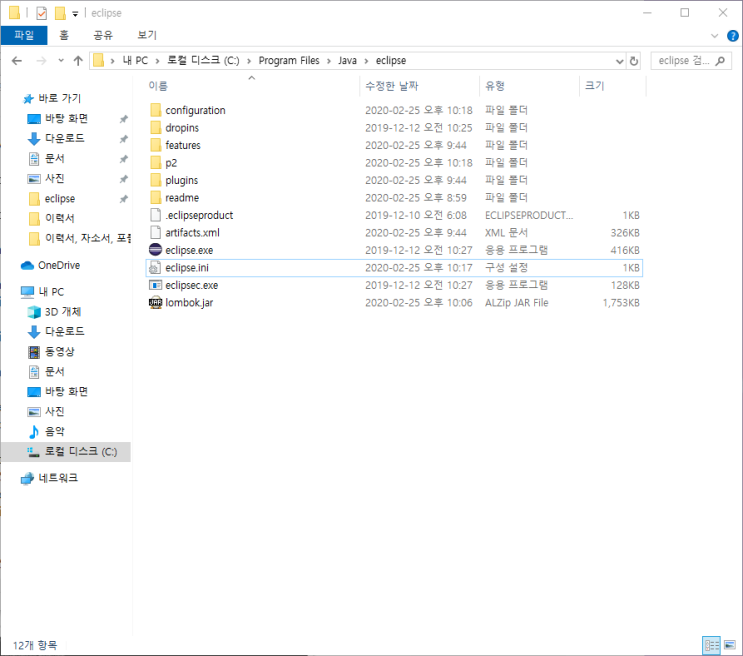Sort by 수정한 날짜 column header
Viewport: 743px width, 656px height.
pos(392,86)
